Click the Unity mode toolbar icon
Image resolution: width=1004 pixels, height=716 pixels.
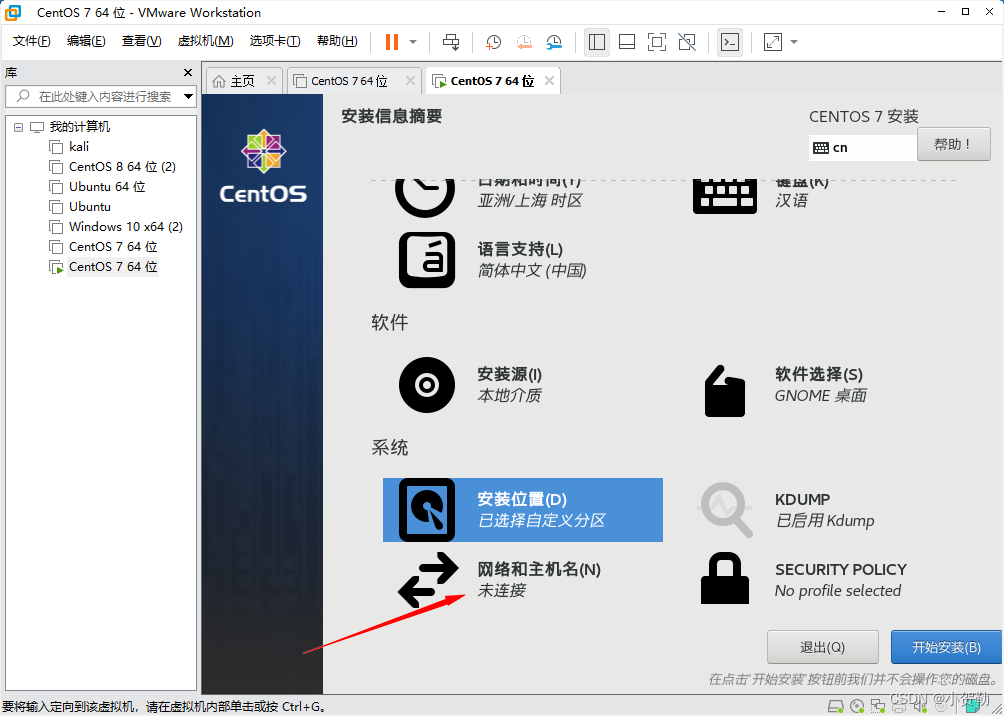pos(687,42)
